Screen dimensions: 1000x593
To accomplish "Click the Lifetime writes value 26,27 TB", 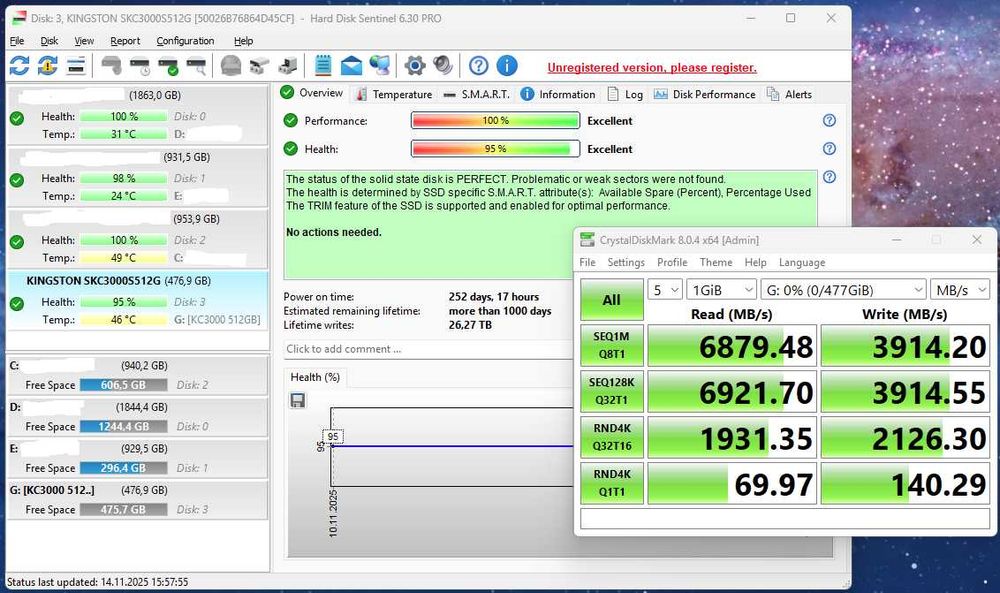I will tap(470, 325).
